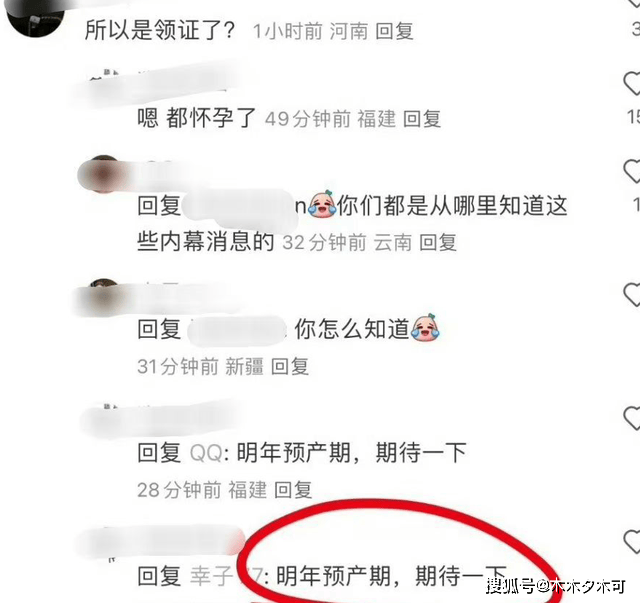The height and width of the screenshot is (603, 640).
Task: Tap comment text '嗯 都怀孕了'
Action: pyautogui.click(x=196, y=118)
